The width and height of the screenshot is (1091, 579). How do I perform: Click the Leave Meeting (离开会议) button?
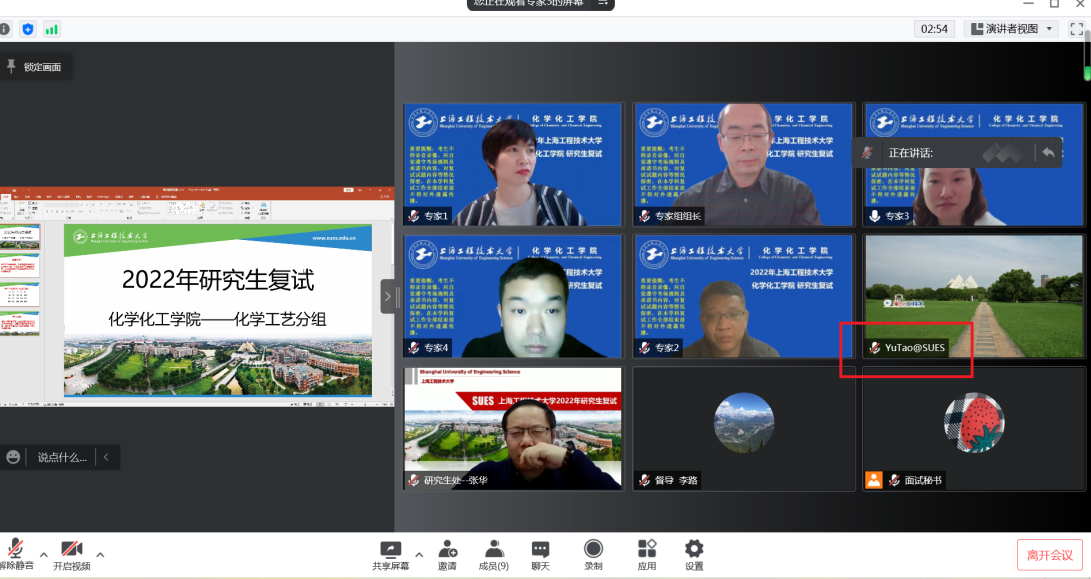tap(1049, 555)
